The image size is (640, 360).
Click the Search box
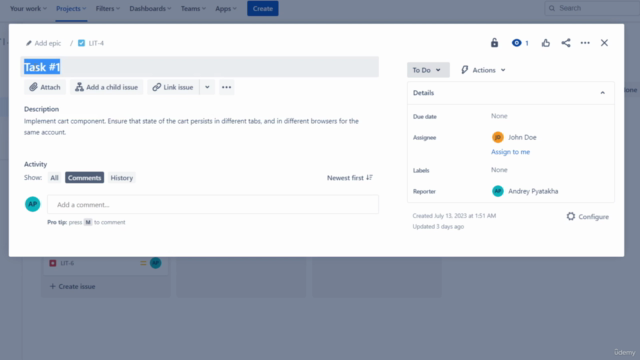592,8
